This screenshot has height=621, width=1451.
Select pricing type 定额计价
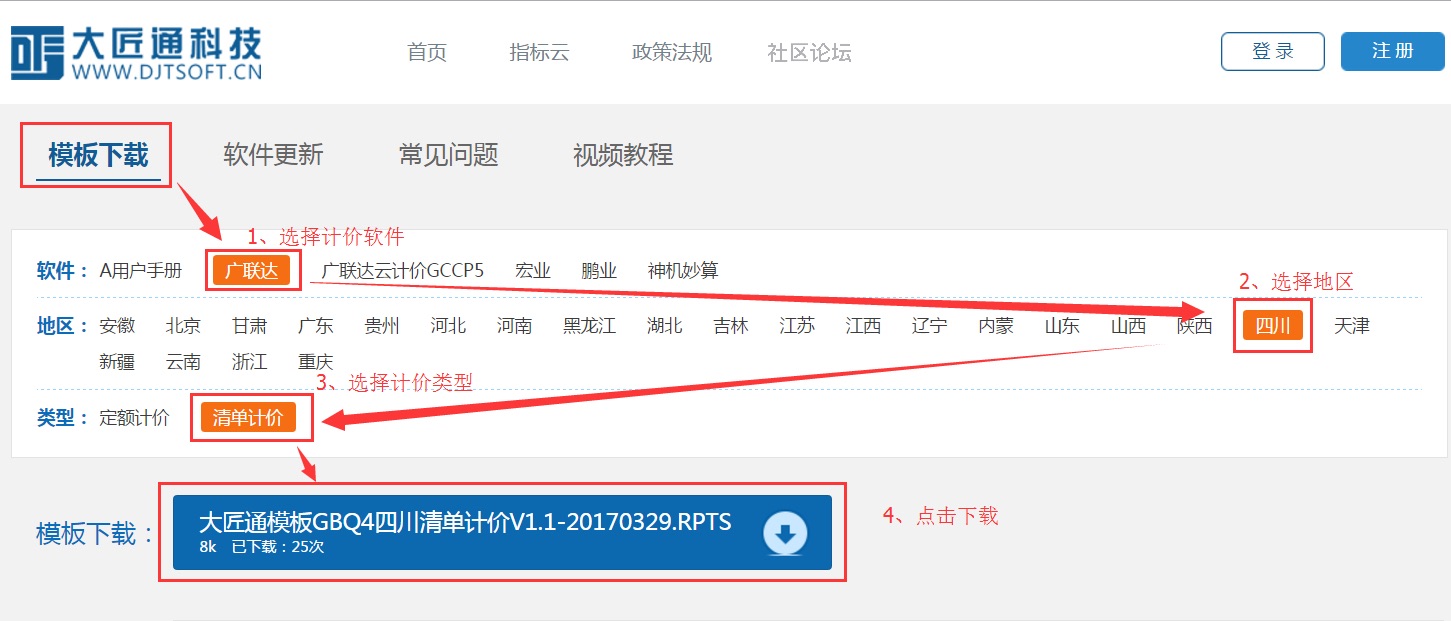134,417
